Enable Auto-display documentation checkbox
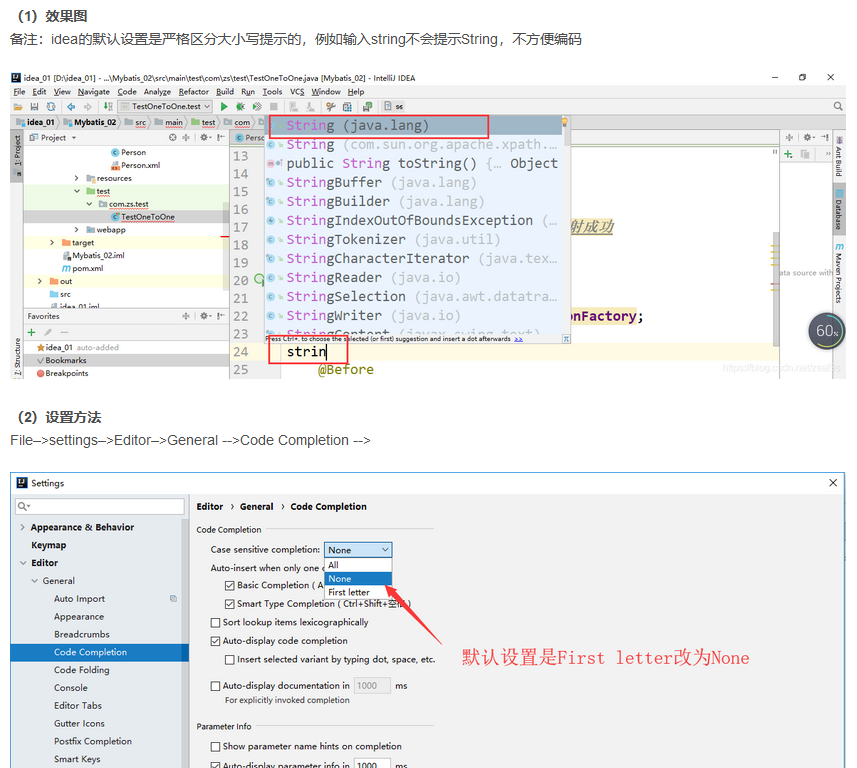This screenshot has height=768, width=857. [215, 686]
